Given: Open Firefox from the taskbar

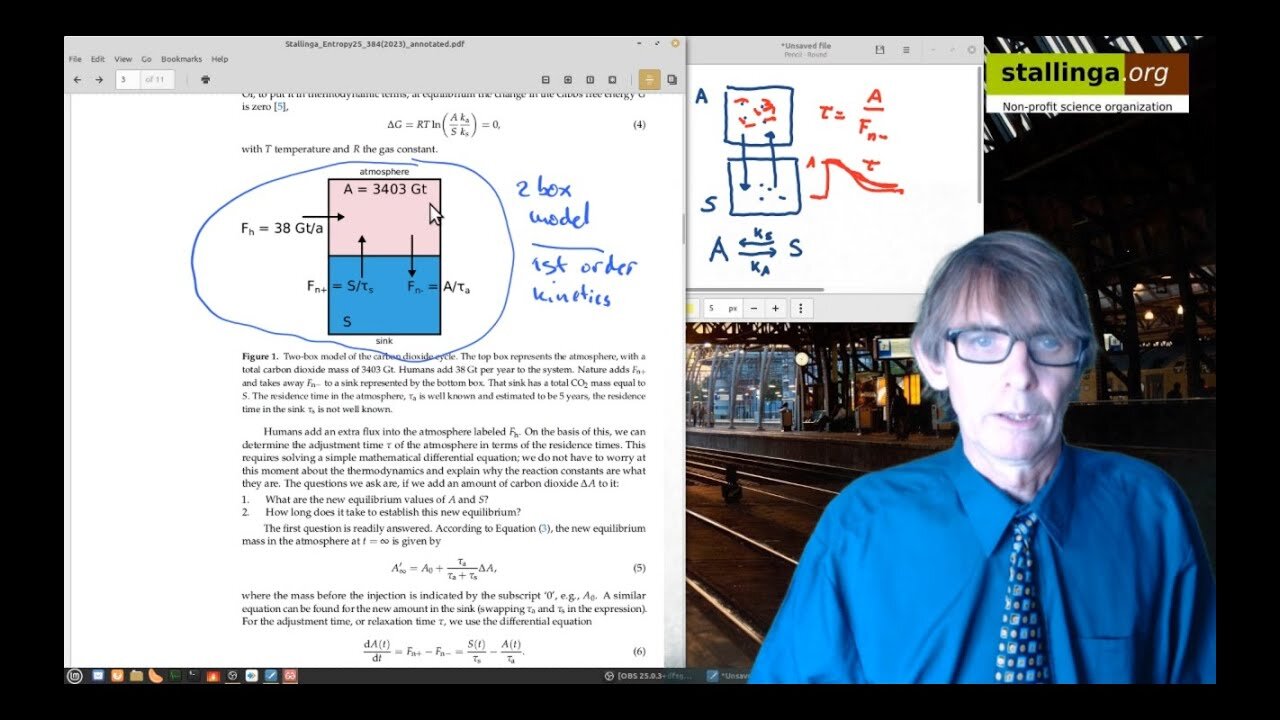Looking at the screenshot, I should tap(117, 676).
